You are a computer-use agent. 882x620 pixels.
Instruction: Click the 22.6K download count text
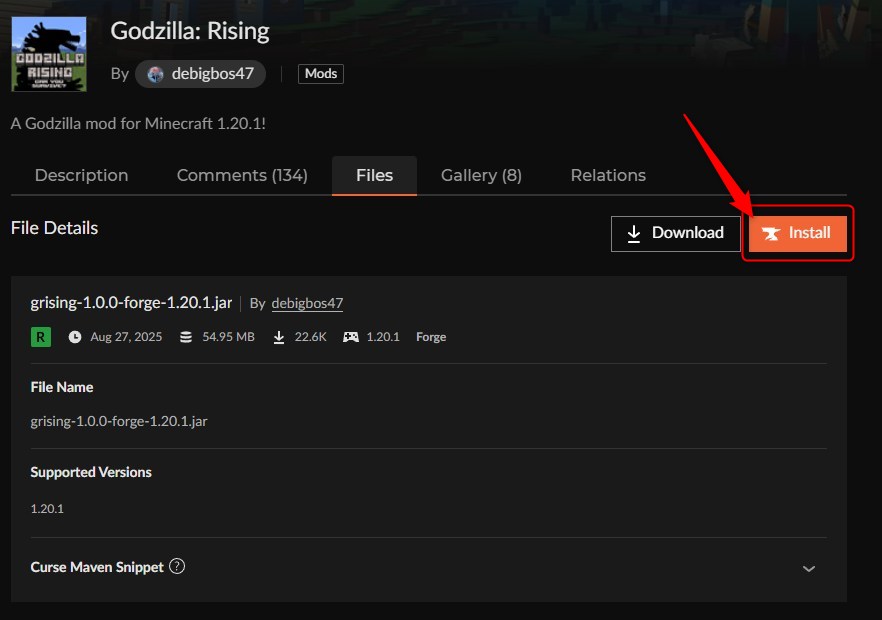click(310, 337)
